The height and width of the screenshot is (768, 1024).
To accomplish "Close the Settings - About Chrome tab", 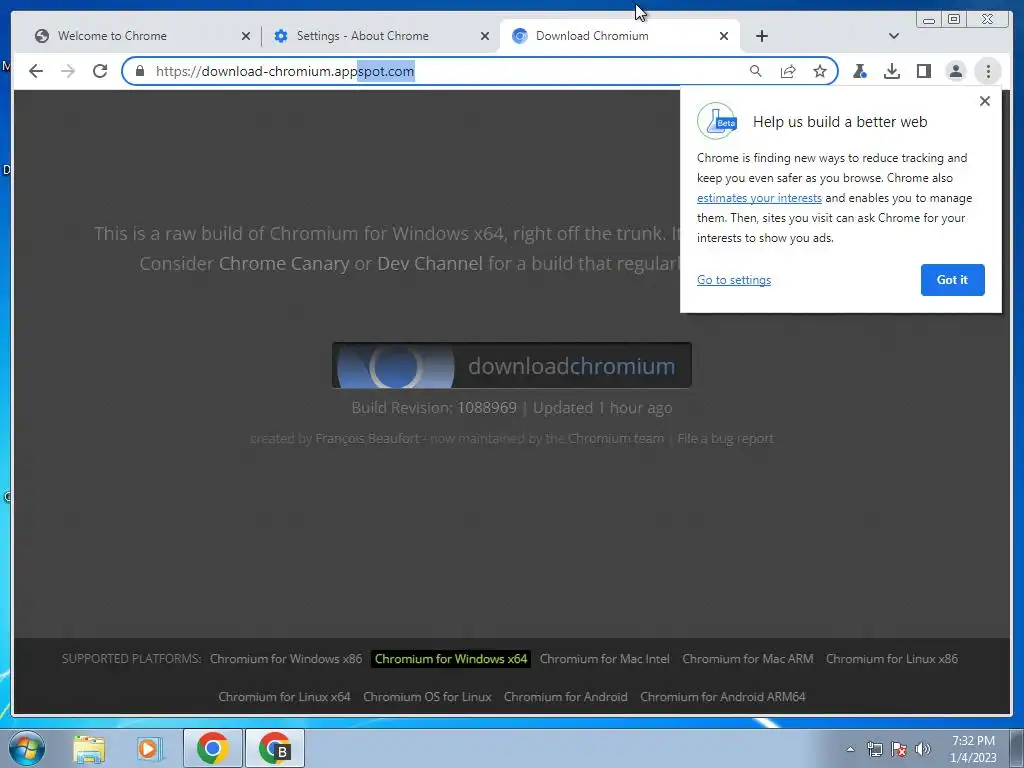I will (x=485, y=36).
